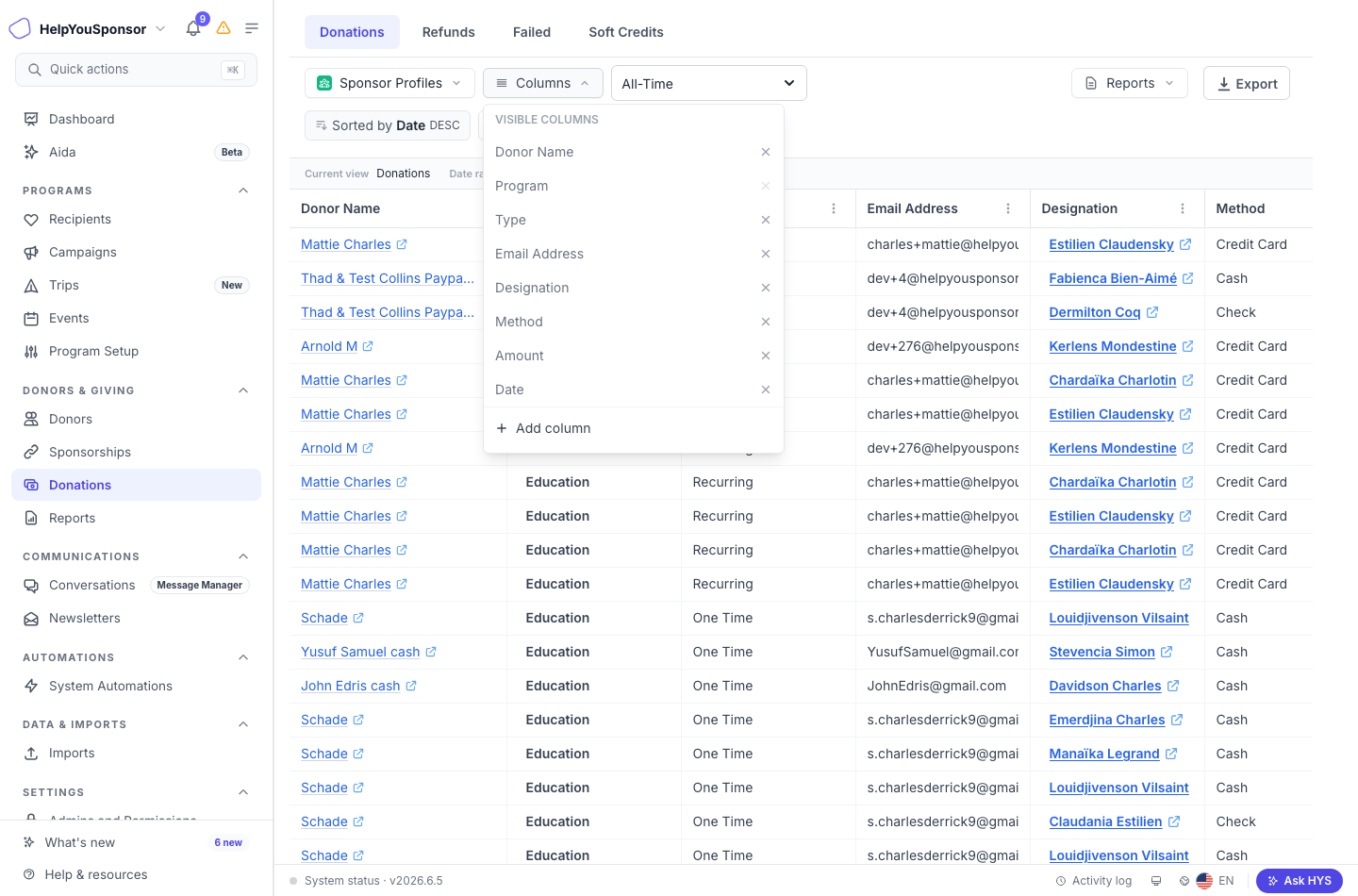This screenshot has height=896, width=1358.
Task: Collapse the Communications section
Action: (243, 556)
